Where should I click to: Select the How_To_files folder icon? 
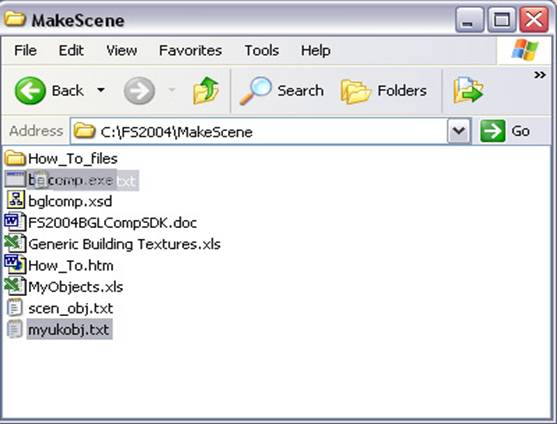click(x=15, y=158)
